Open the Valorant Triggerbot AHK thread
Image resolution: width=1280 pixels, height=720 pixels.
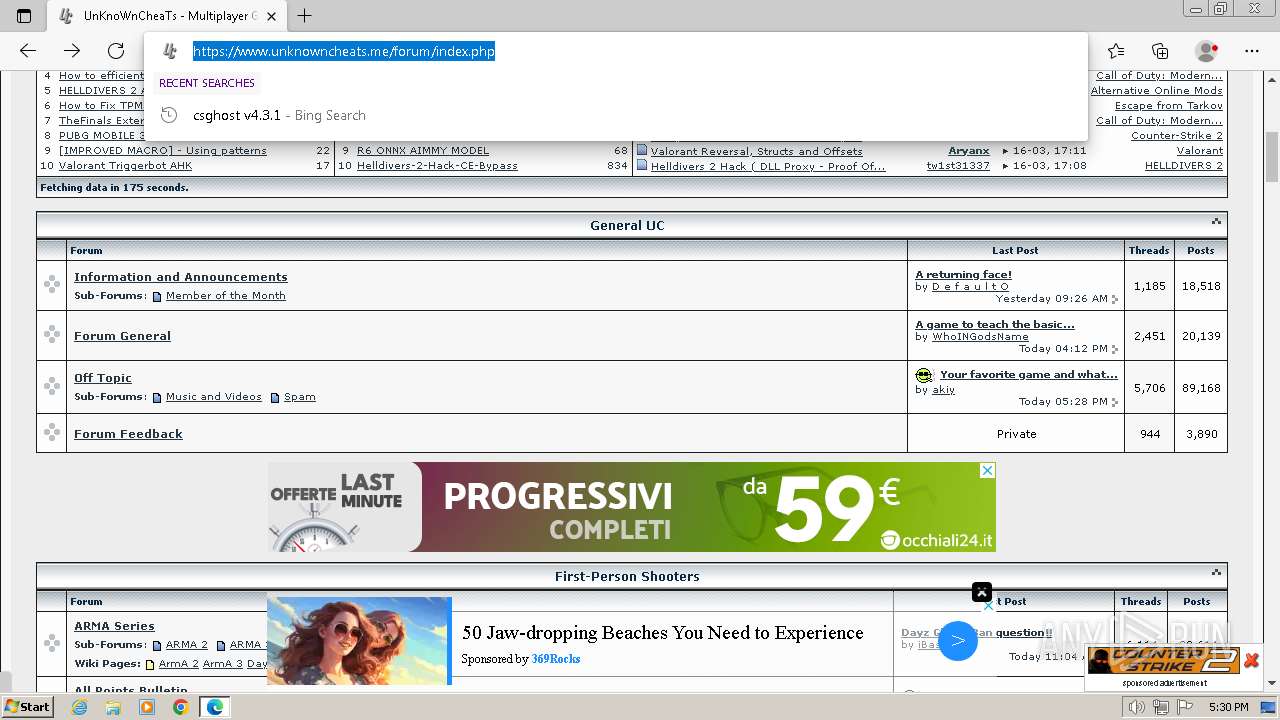coord(125,166)
